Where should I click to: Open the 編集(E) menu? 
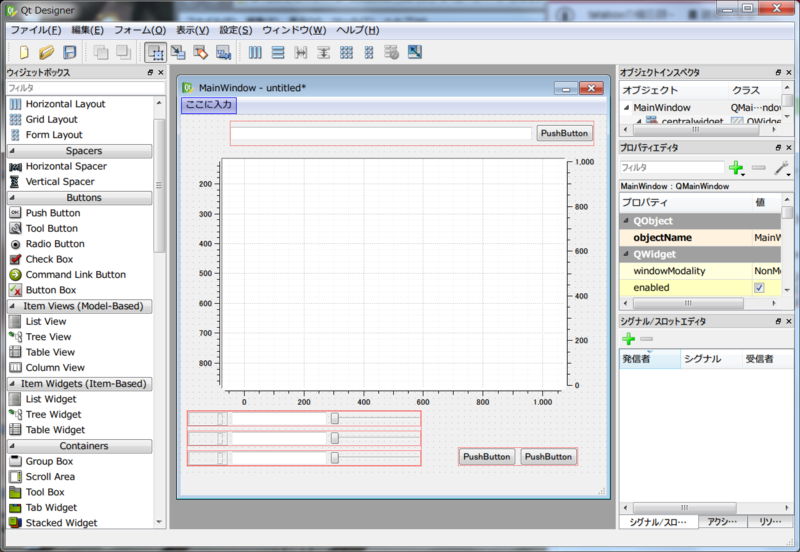[x=87, y=30]
